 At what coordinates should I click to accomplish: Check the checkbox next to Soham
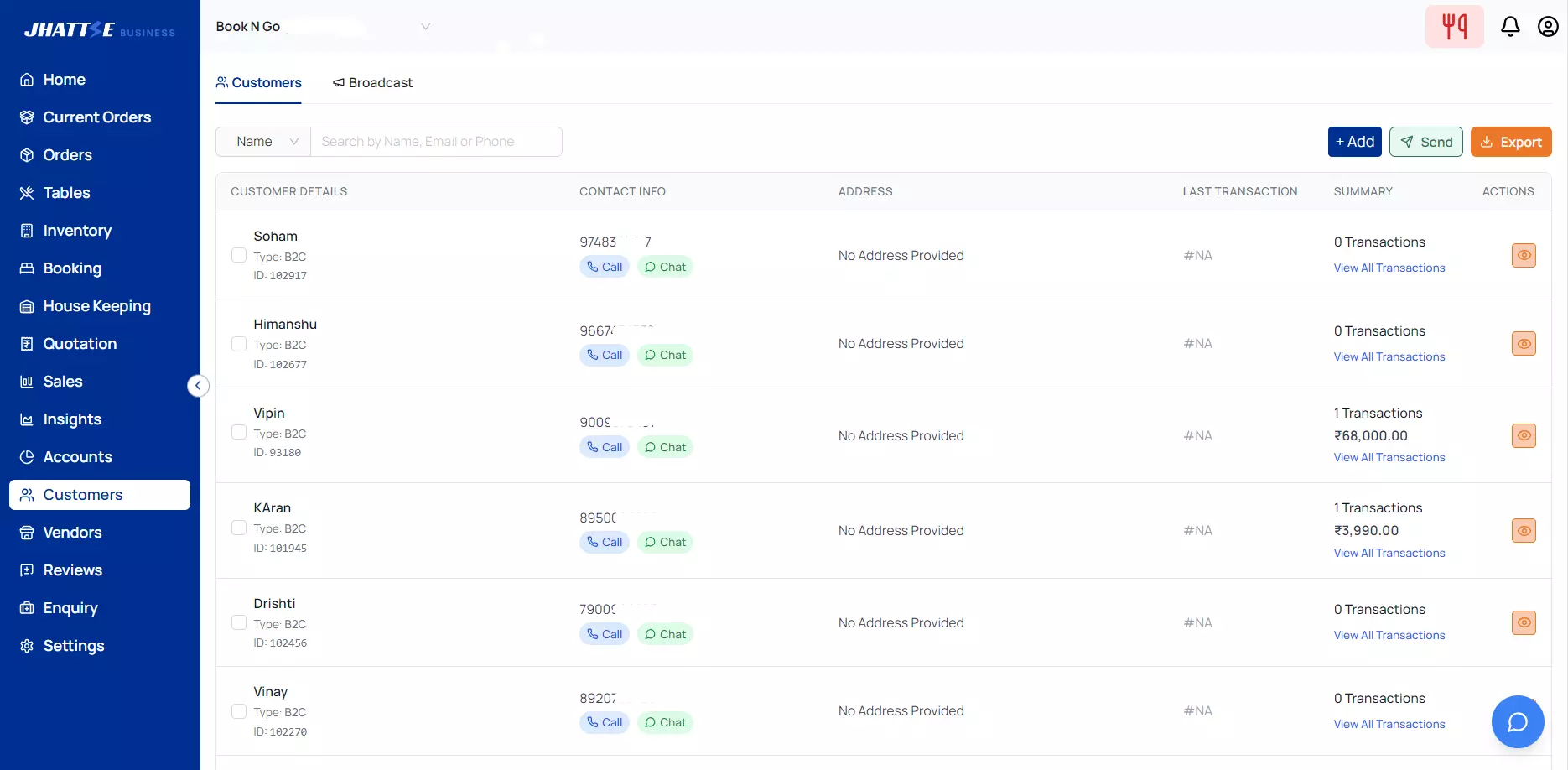tap(239, 255)
